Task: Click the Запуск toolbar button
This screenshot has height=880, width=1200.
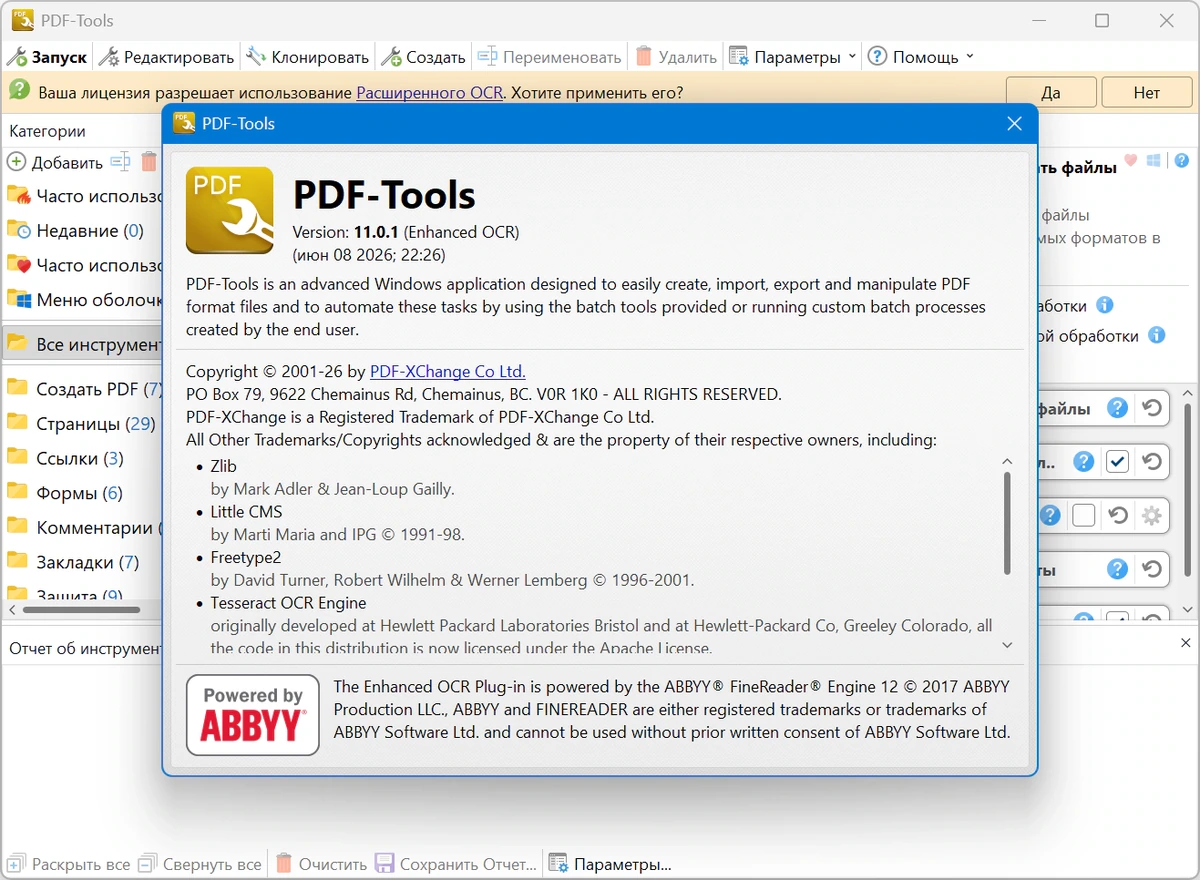Action: click(48, 57)
